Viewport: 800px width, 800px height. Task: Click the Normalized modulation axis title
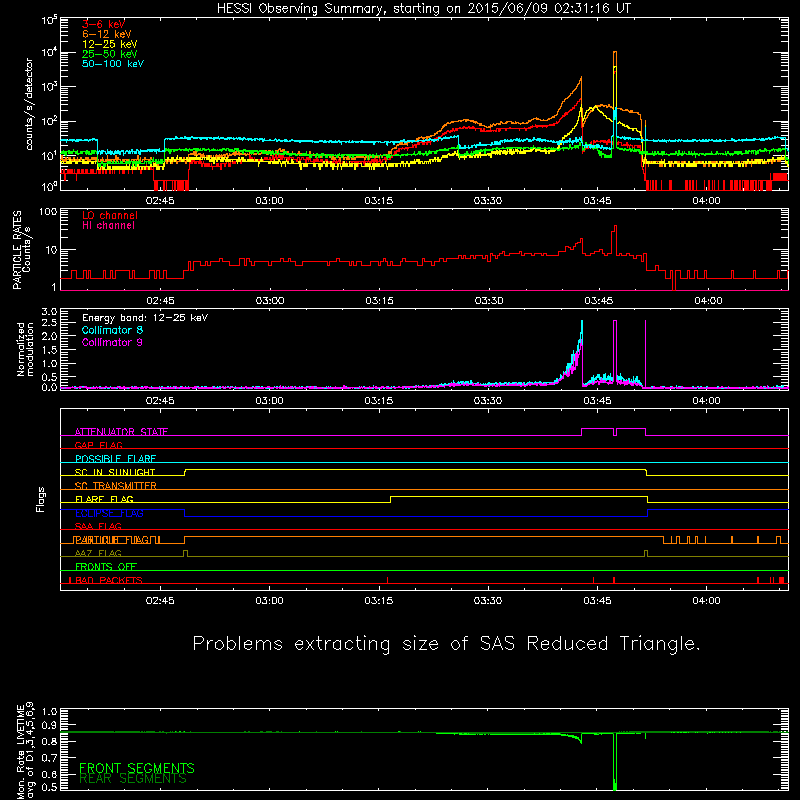(25, 349)
